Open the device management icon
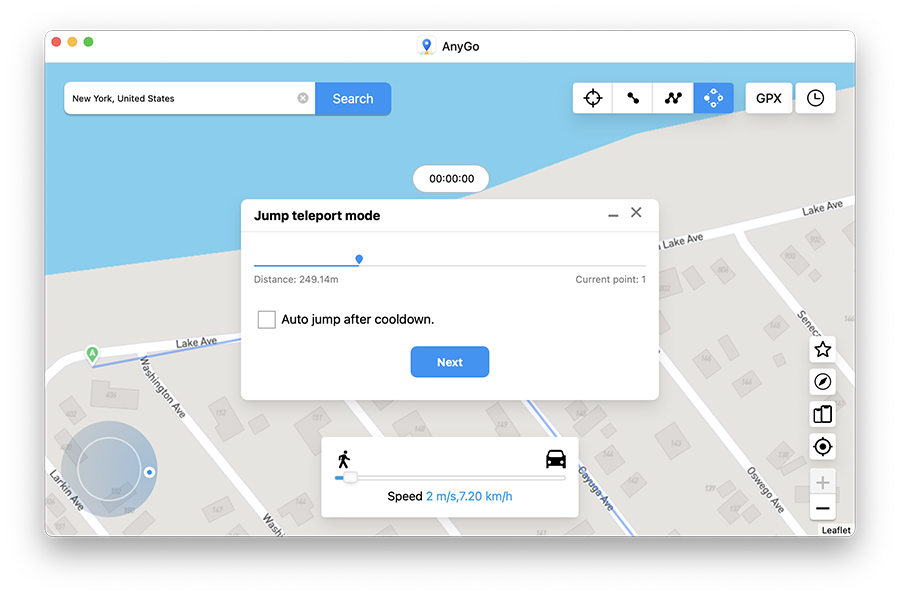This screenshot has width=900, height=596. 822,414
